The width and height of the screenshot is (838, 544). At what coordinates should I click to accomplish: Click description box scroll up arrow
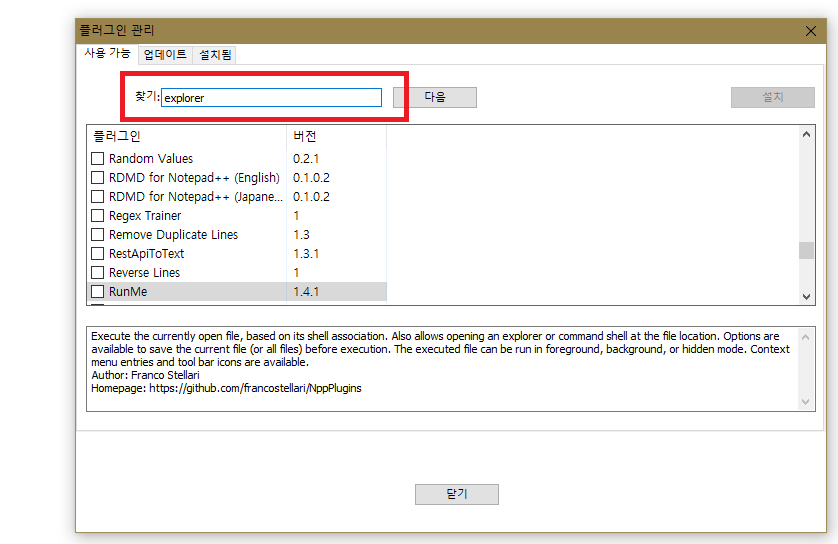click(806, 337)
